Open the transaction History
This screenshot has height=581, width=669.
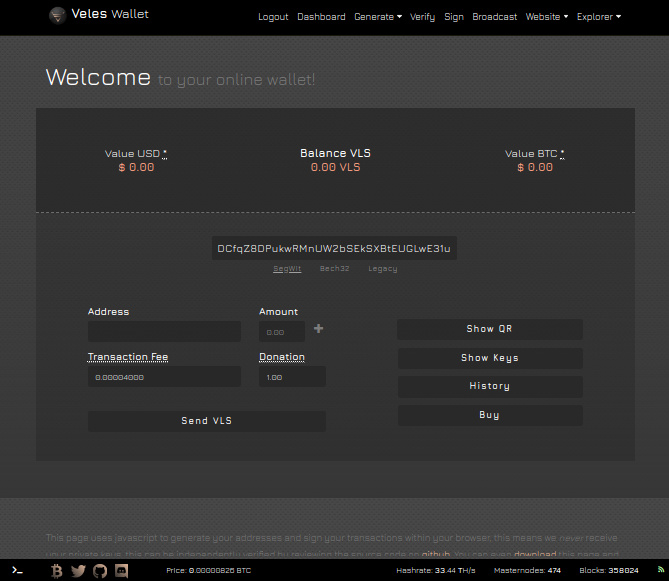pos(490,386)
